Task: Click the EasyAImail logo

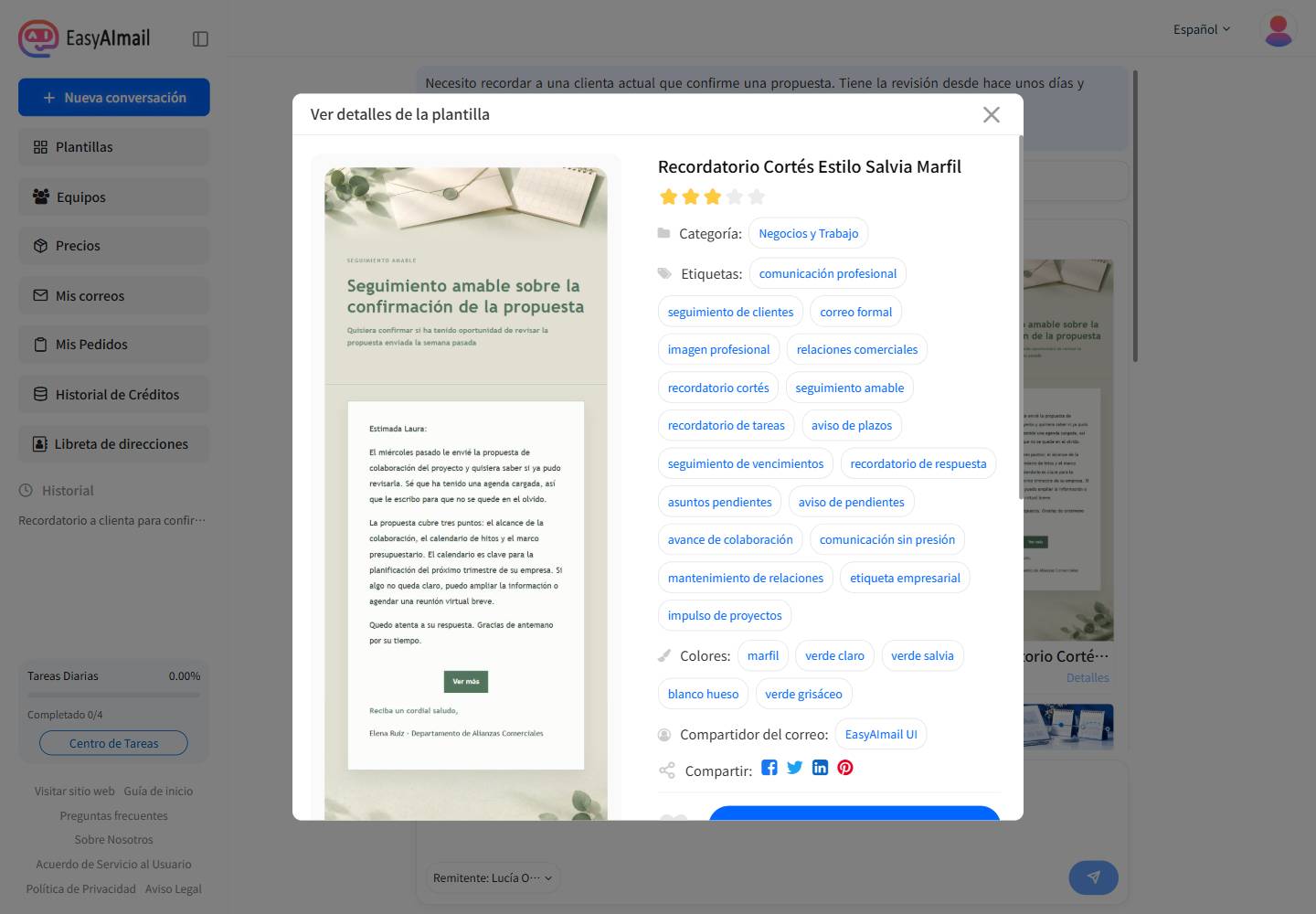Action: pos(85,38)
